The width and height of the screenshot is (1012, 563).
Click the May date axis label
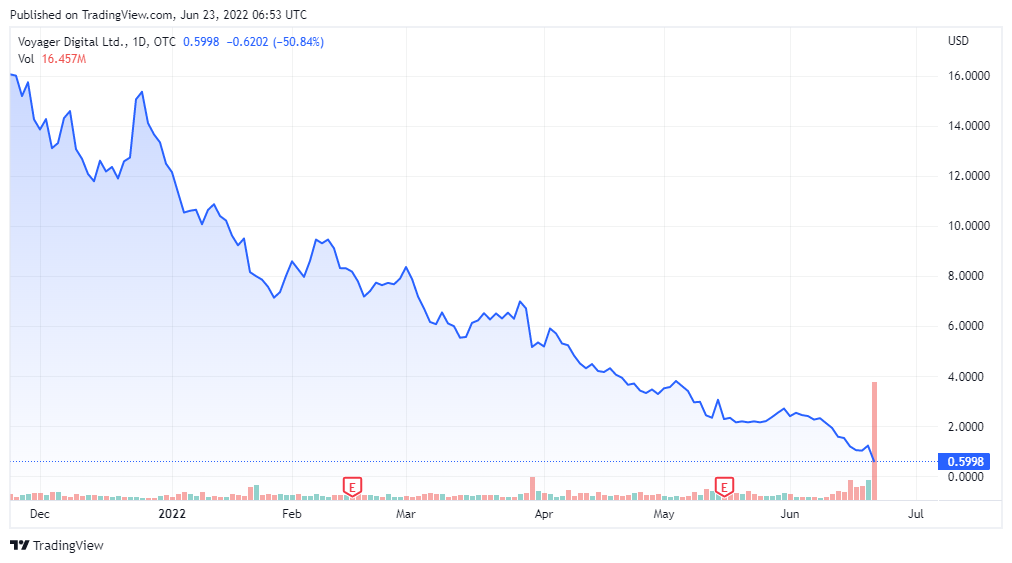pyautogui.click(x=663, y=514)
